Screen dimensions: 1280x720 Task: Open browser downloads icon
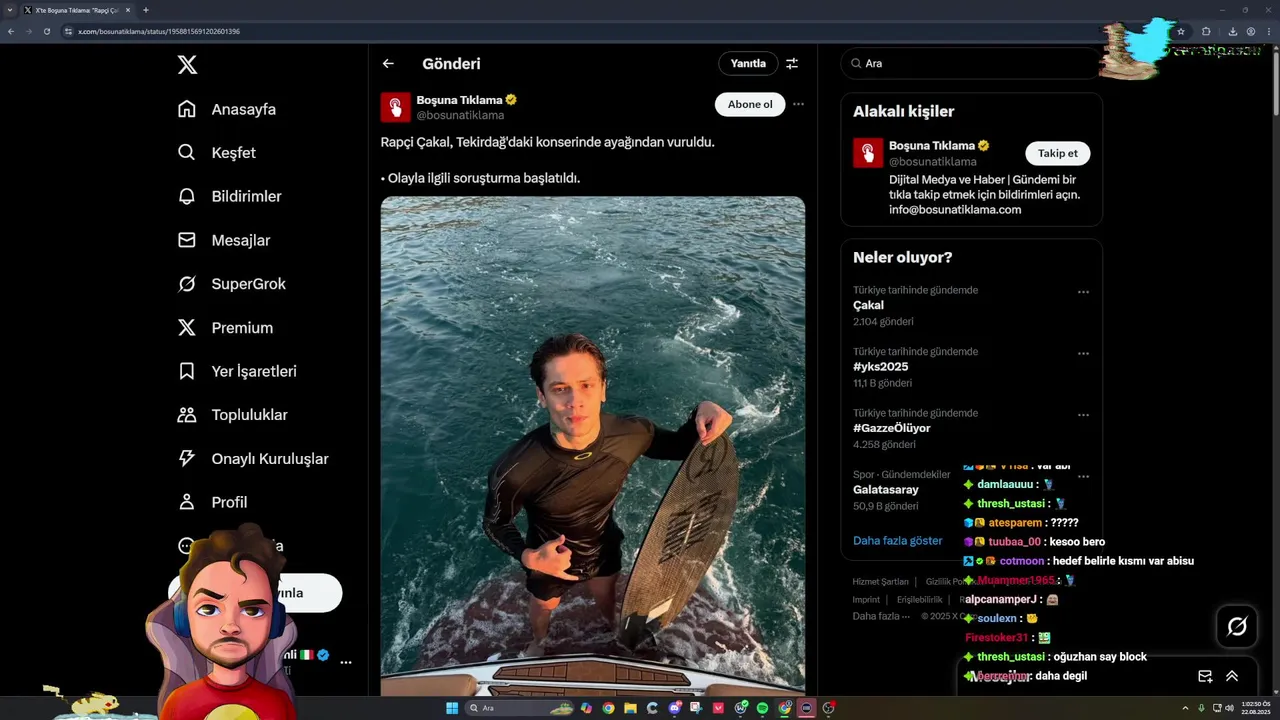pyautogui.click(x=1232, y=31)
